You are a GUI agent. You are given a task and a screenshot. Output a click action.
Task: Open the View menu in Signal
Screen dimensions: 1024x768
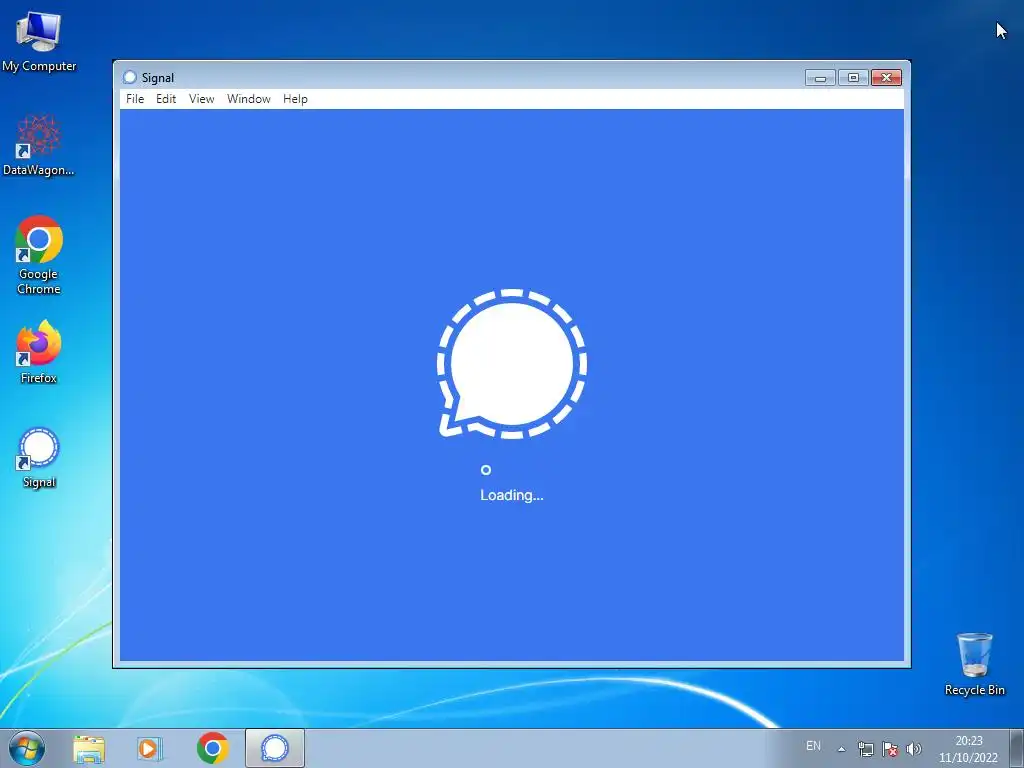tap(201, 99)
